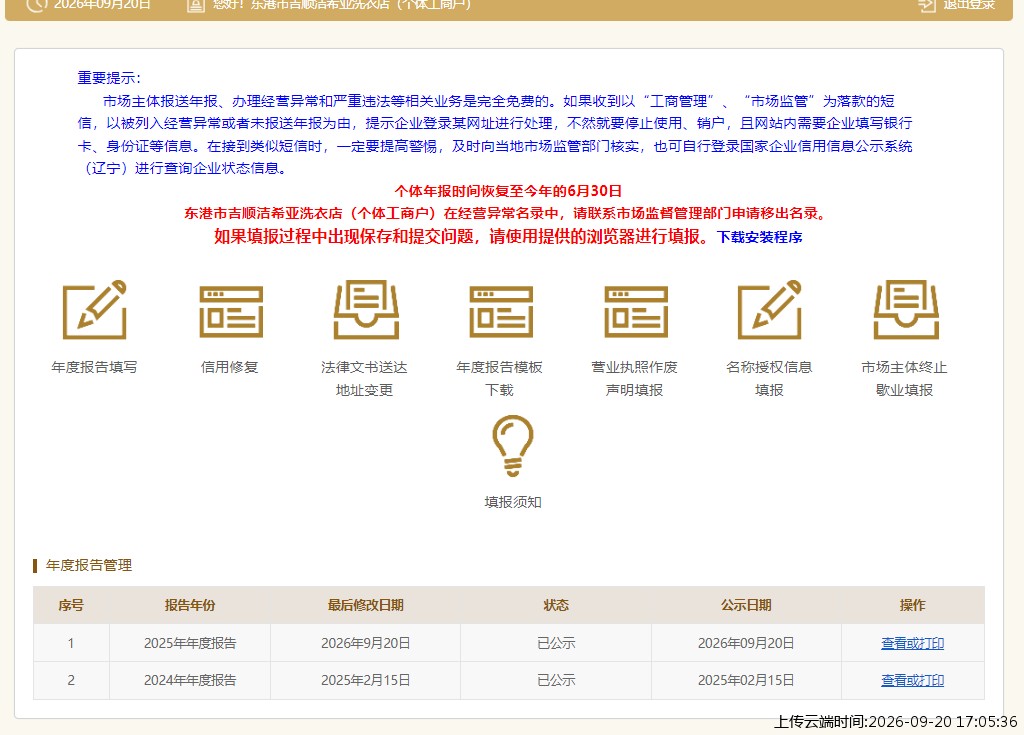
Task: Click the user icon beside 您好
Action: click(x=195, y=5)
